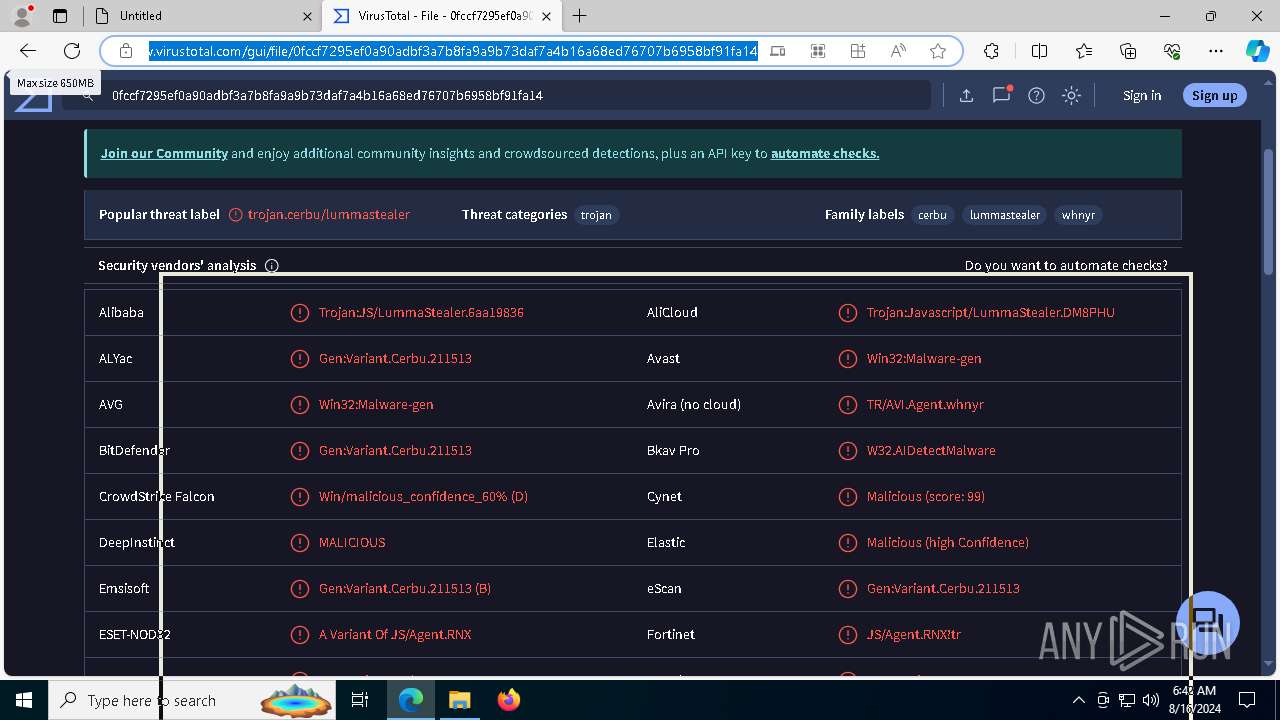This screenshot has height=720, width=1280.
Task: Open the Action Center notifications
Action: pos(1247,700)
